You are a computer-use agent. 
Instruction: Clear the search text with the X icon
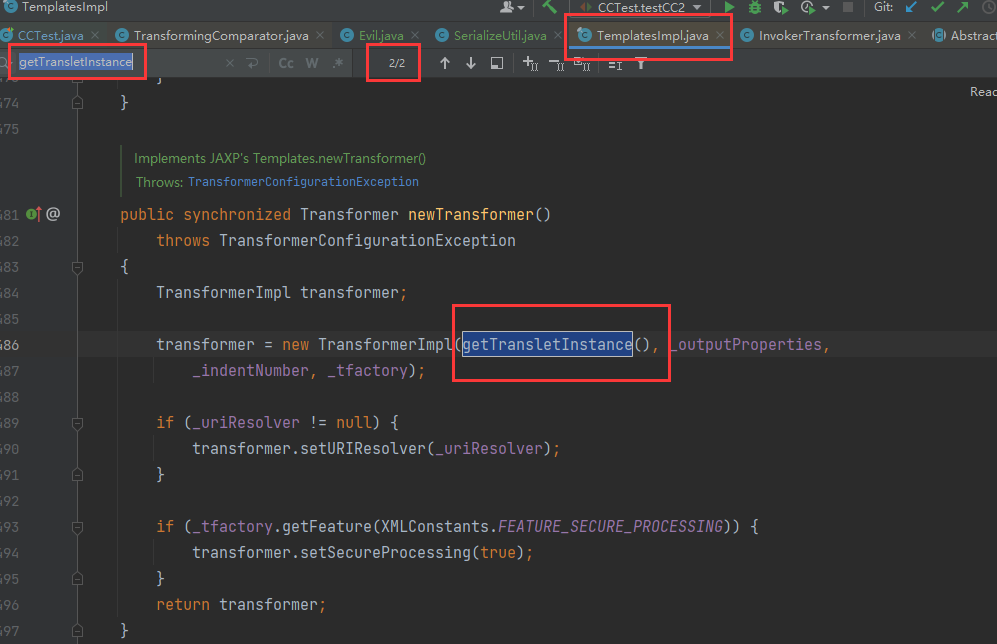point(230,63)
